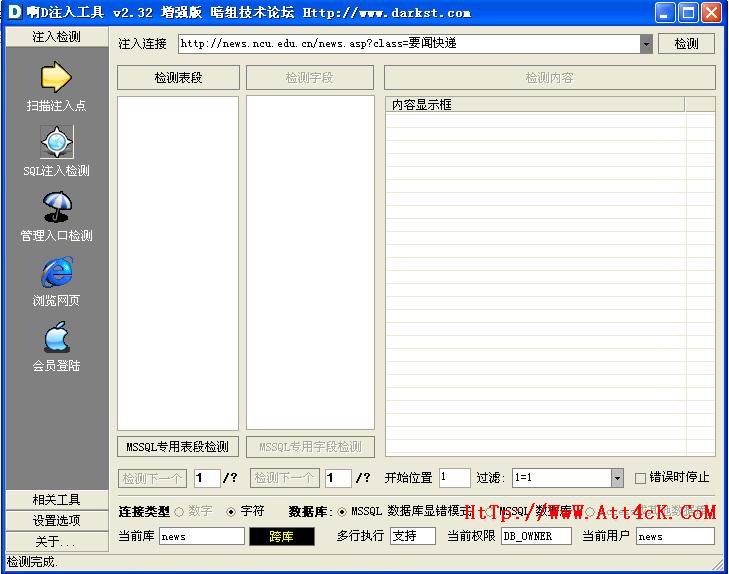Open the 关于... sidebar tab
This screenshot has height=574, width=729.
pos(57,541)
